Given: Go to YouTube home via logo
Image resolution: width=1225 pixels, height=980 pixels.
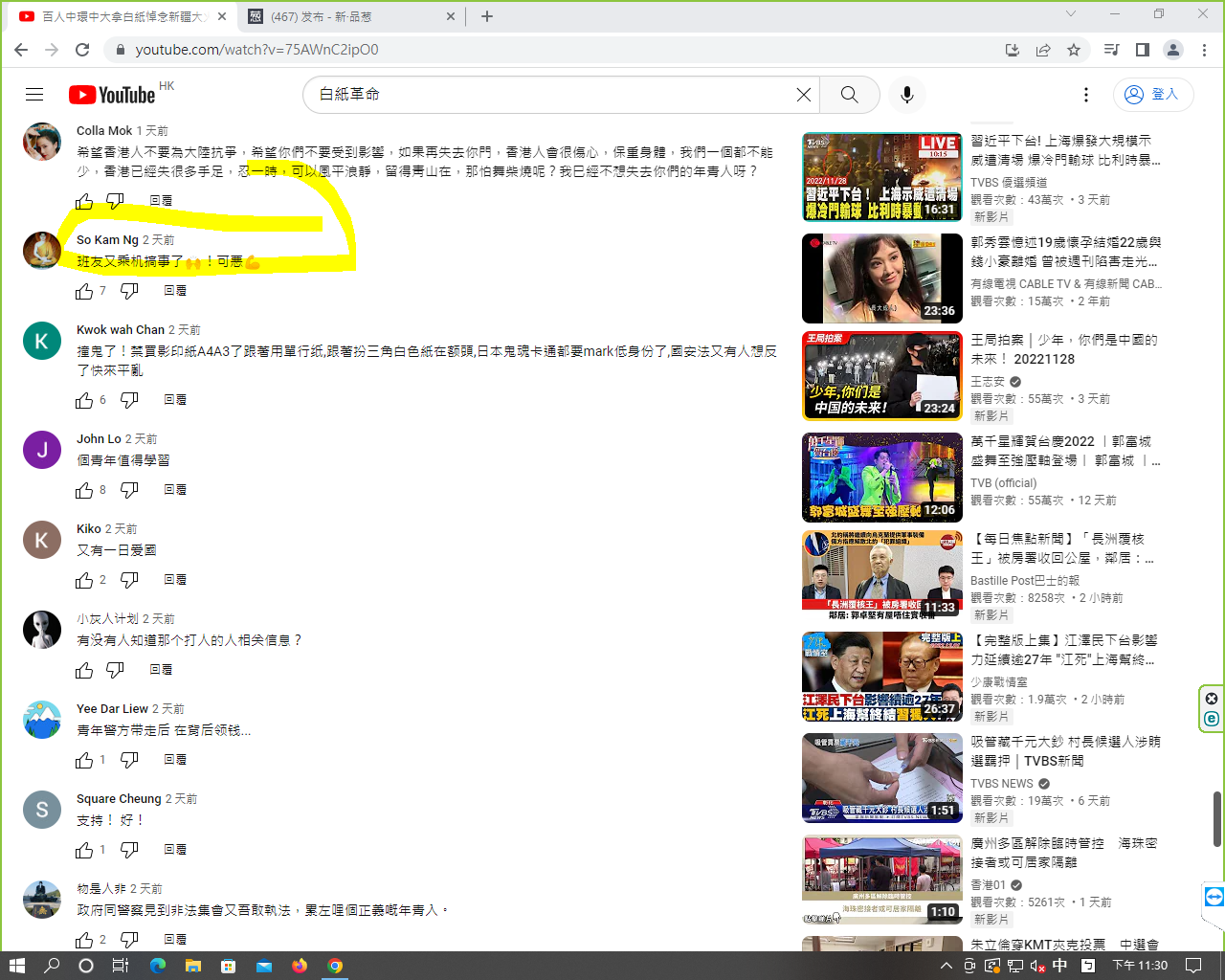Looking at the screenshot, I should [112, 95].
